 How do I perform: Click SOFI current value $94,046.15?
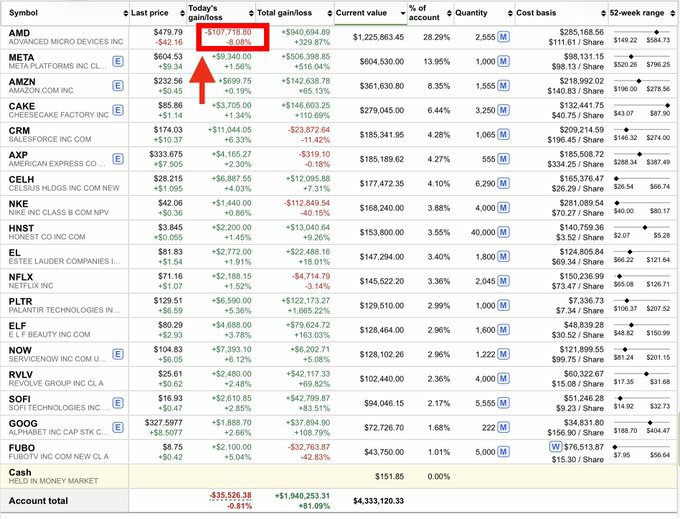[384, 403]
